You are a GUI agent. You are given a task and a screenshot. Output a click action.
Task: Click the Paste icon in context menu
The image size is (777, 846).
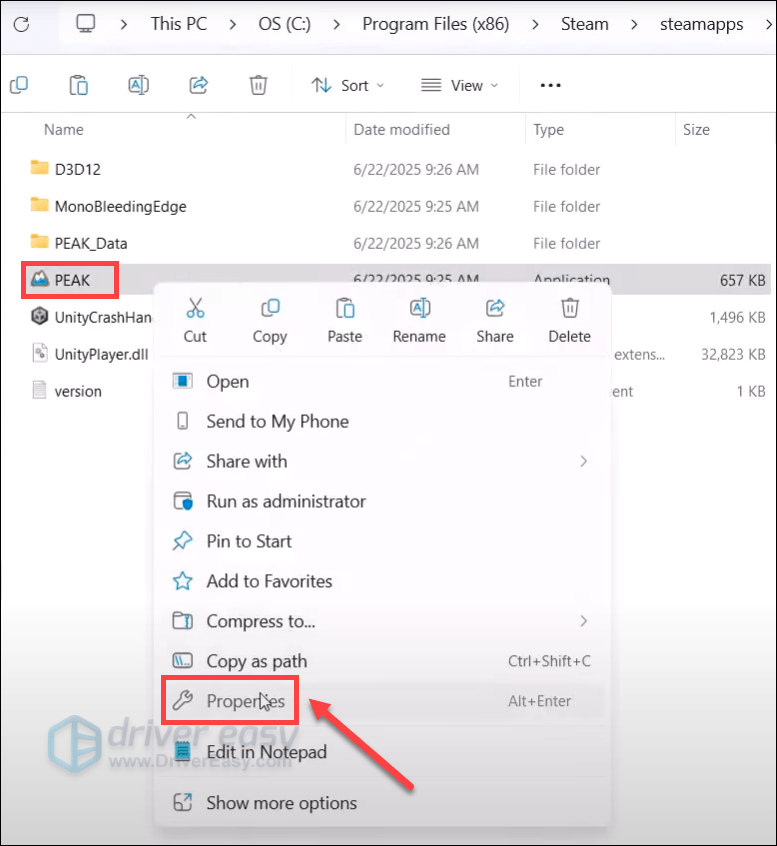click(x=345, y=309)
